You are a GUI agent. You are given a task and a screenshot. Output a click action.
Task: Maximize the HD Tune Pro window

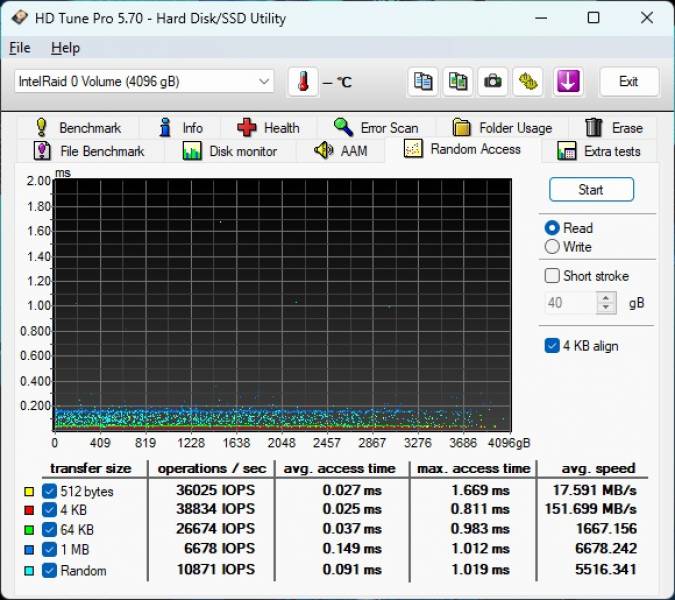(593, 18)
